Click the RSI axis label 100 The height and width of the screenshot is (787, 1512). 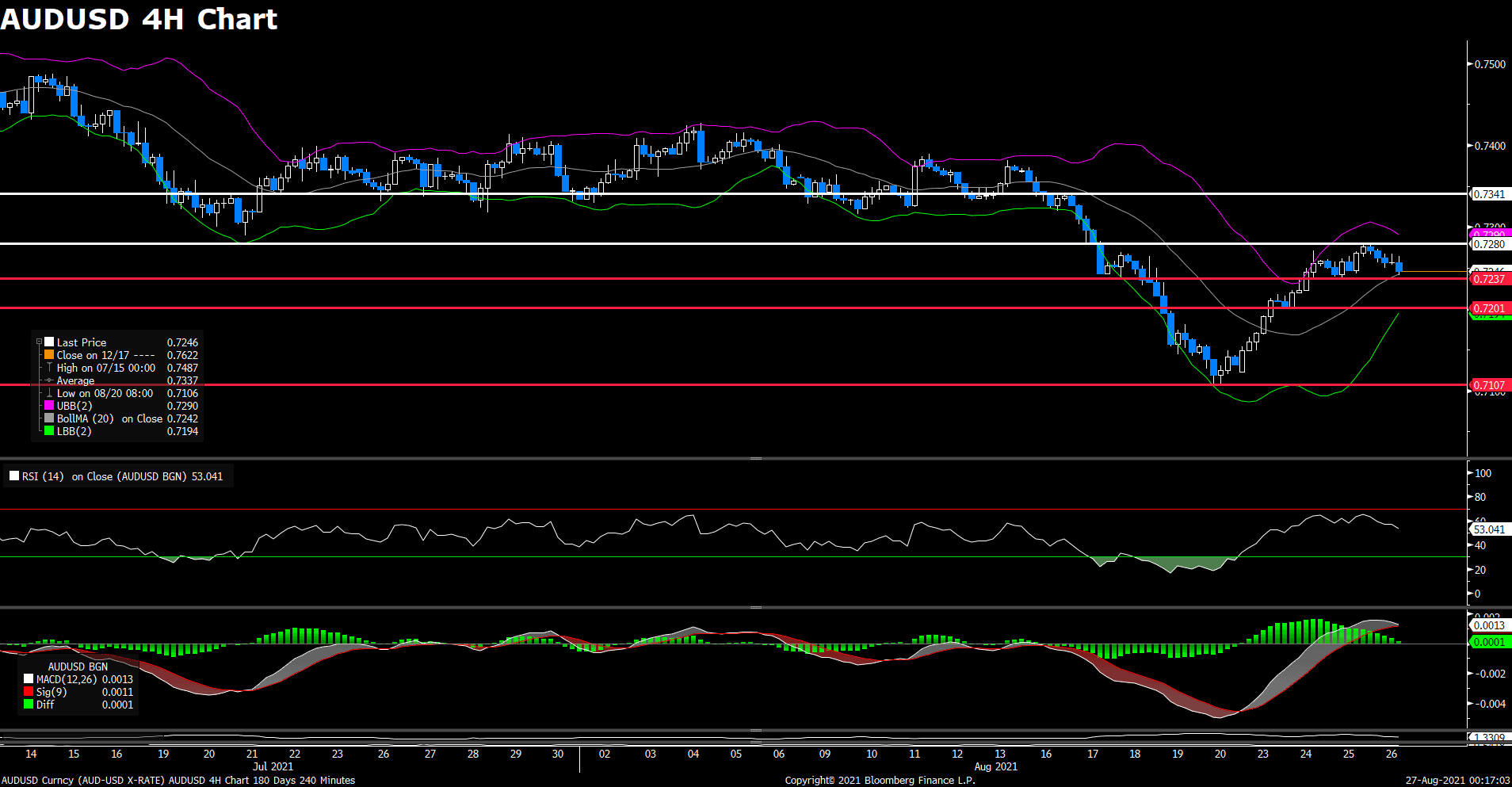(1483, 473)
